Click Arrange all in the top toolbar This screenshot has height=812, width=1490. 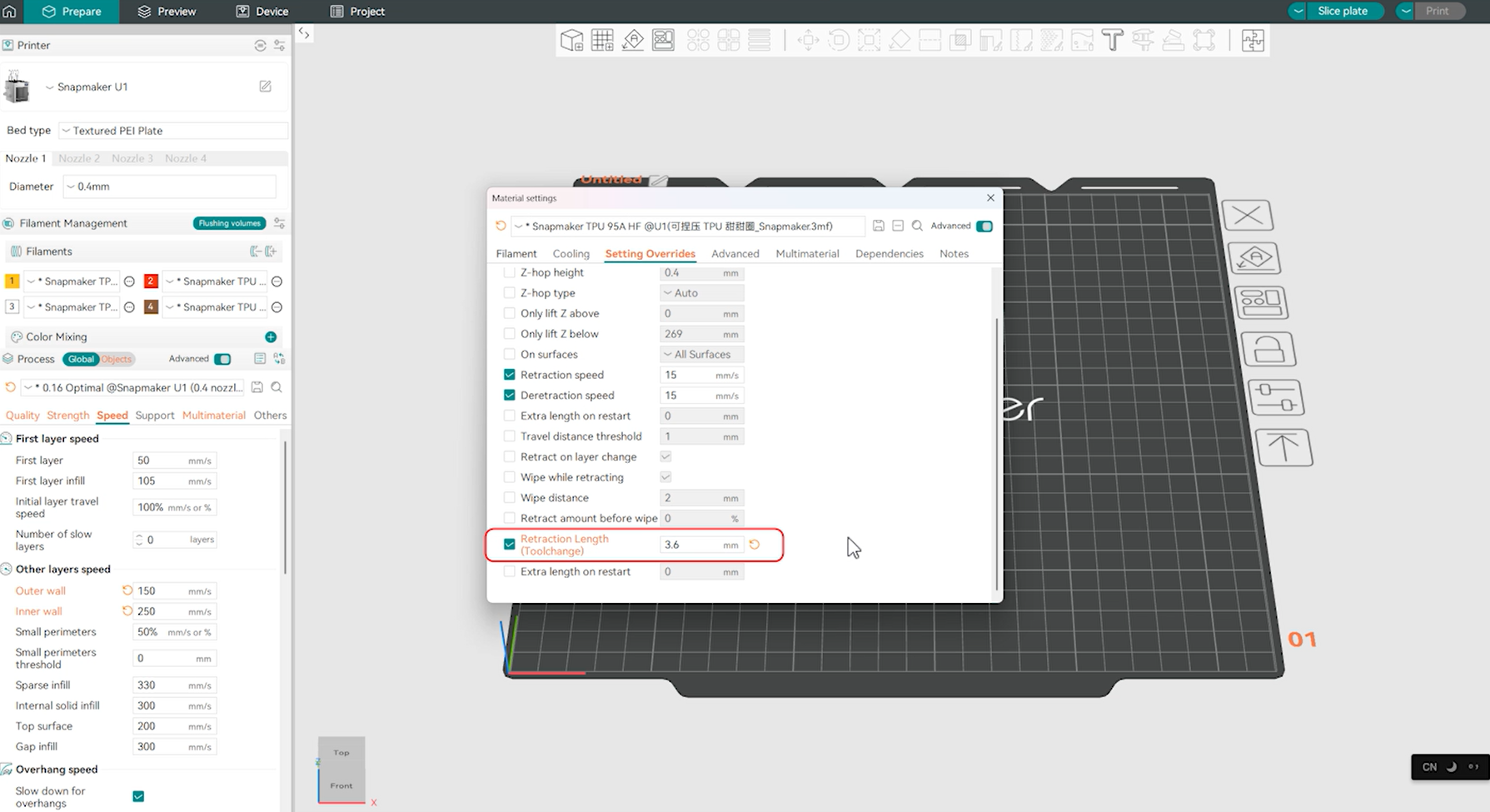[x=664, y=40]
